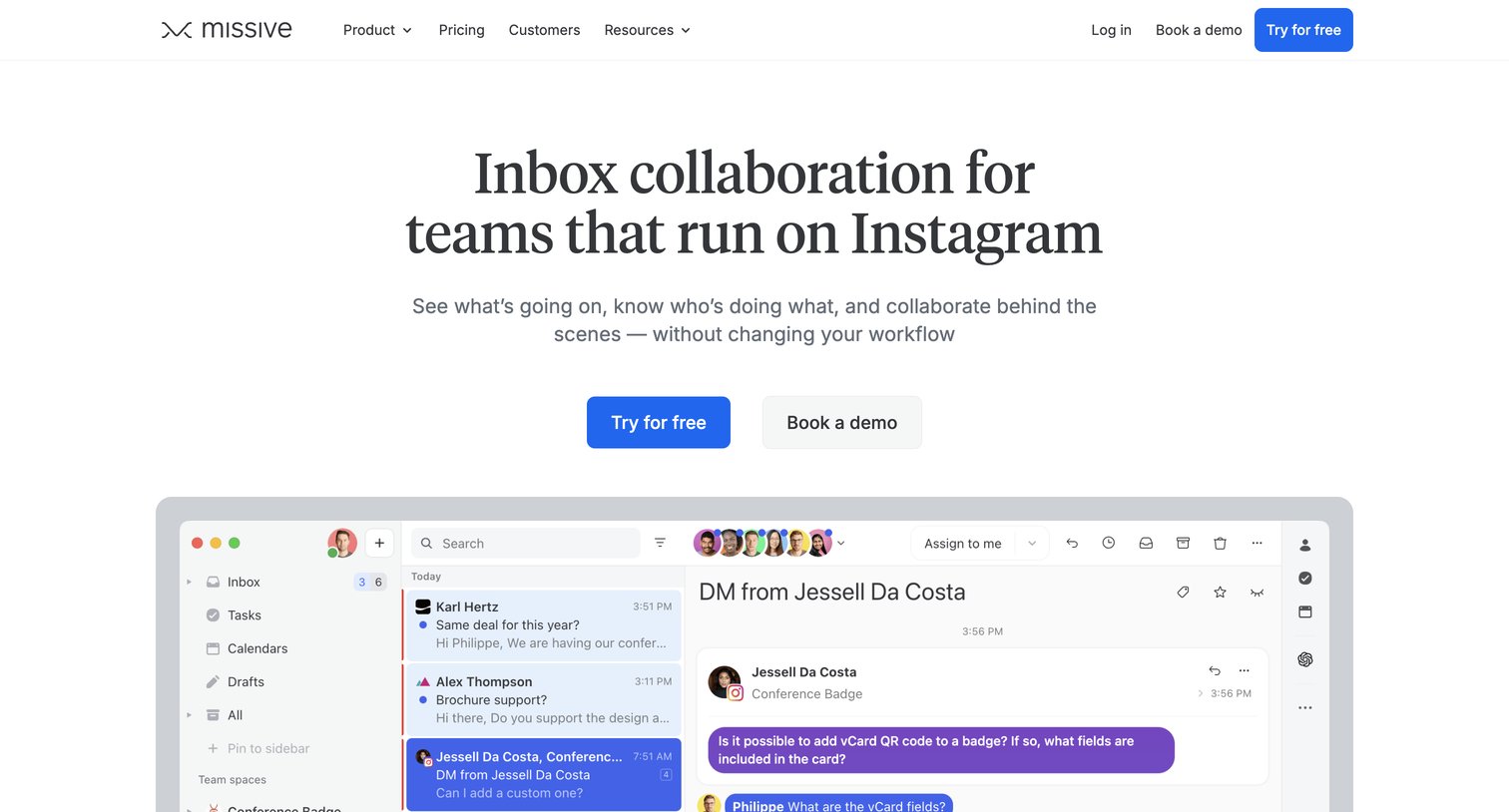The image size is (1509, 812).
Task: Open OpenAI integration icon in right rail
Action: (x=1304, y=659)
